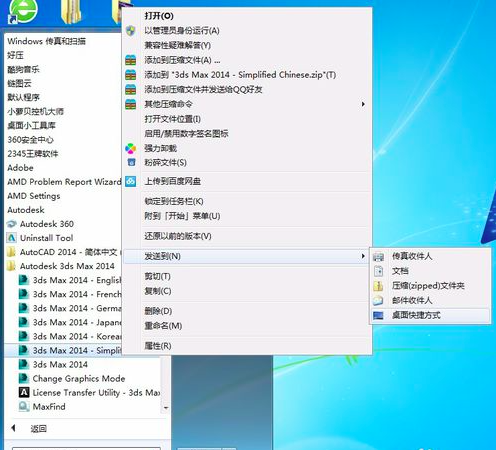Image resolution: width=496 pixels, height=450 pixels.
Task: Click the desktop shortcut monitor icon
Action: (378, 315)
